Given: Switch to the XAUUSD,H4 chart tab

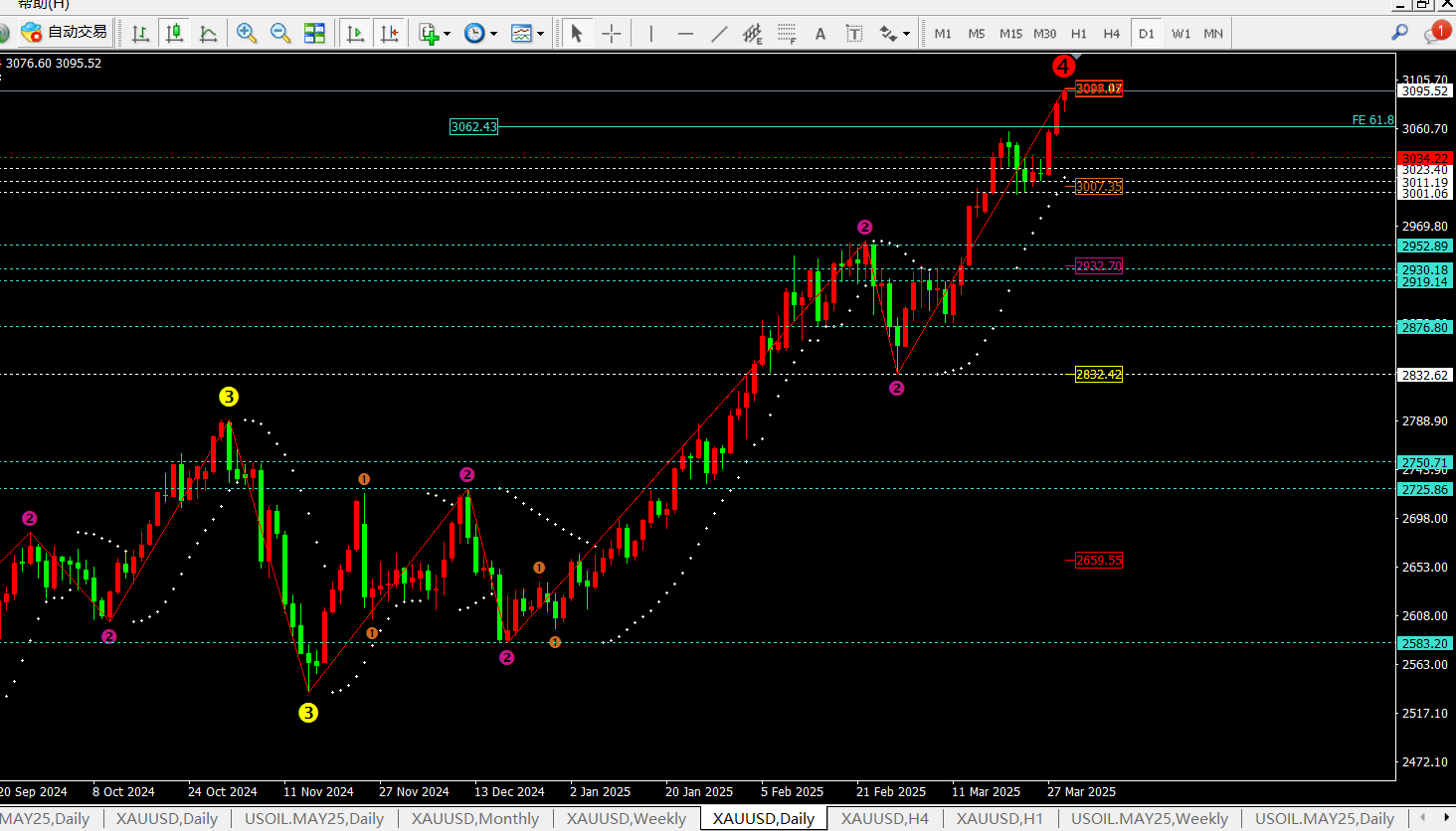Looking at the screenshot, I should (884, 818).
